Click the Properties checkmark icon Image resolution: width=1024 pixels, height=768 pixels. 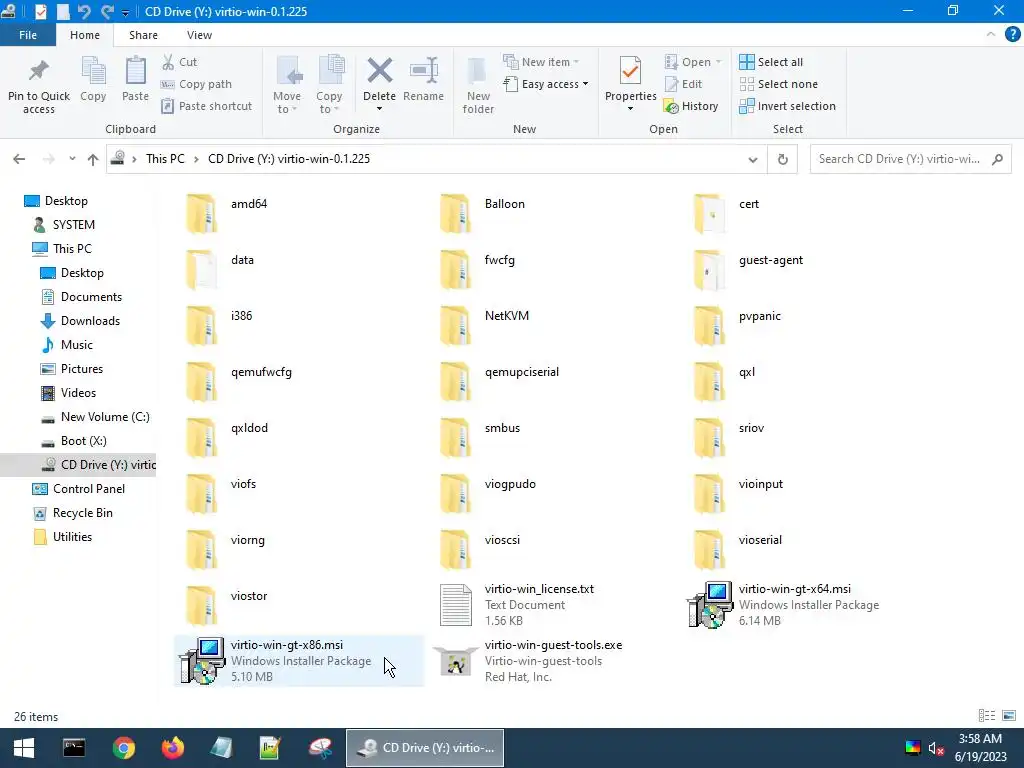630,71
